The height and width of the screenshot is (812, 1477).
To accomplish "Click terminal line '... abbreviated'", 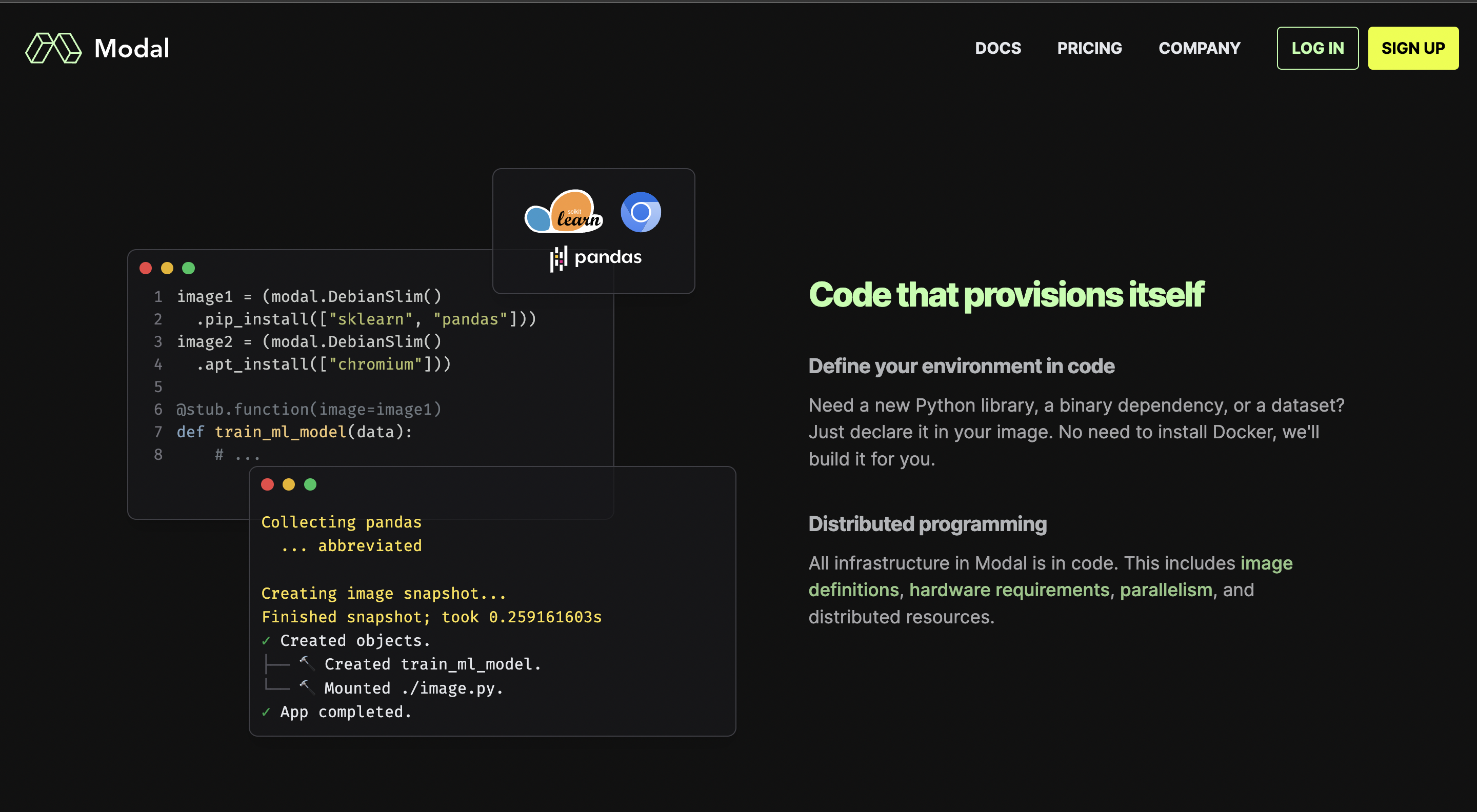I will [351, 546].
